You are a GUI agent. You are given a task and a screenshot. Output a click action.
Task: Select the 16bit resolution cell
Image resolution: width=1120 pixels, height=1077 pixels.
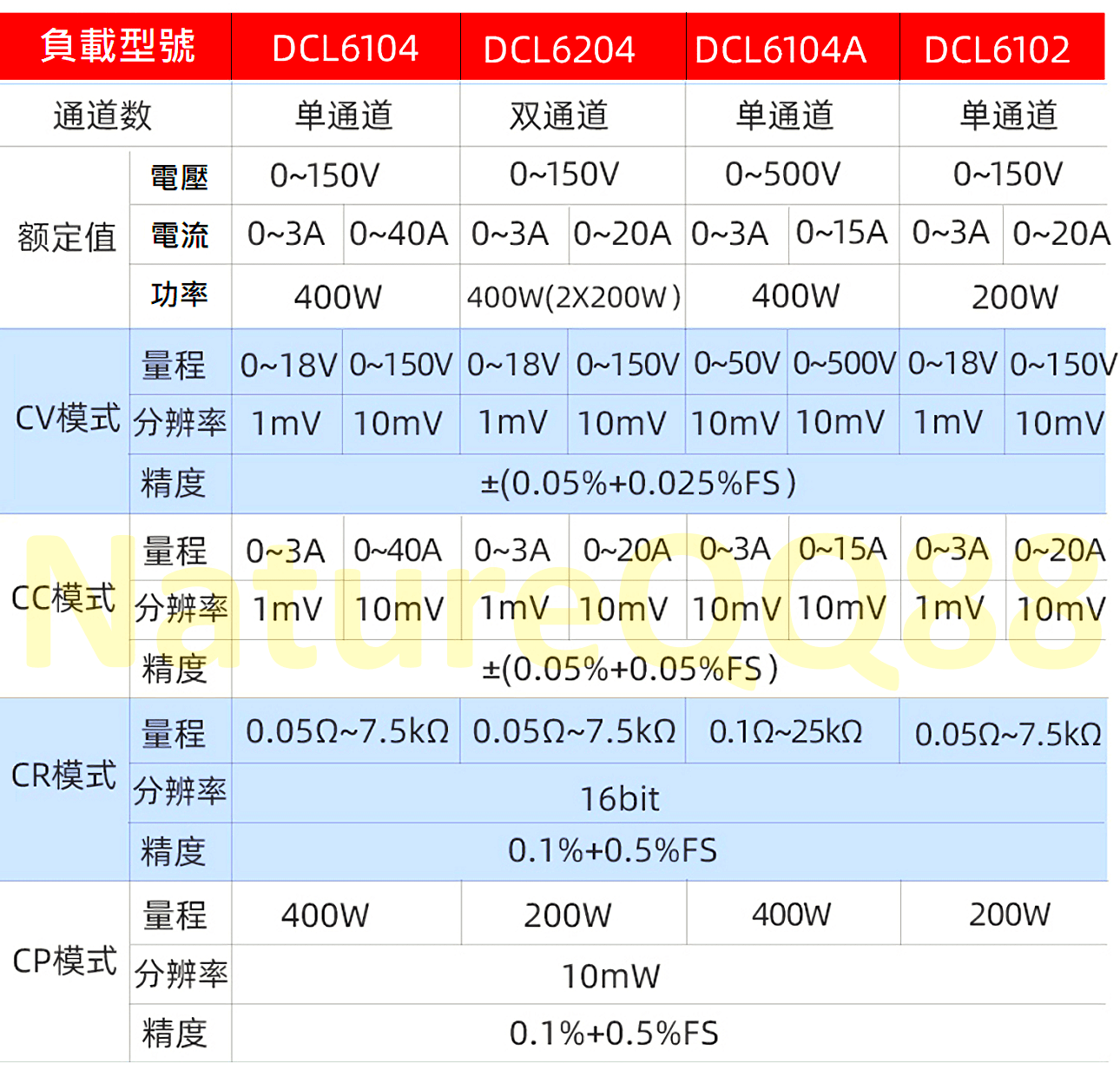[619, 798]
